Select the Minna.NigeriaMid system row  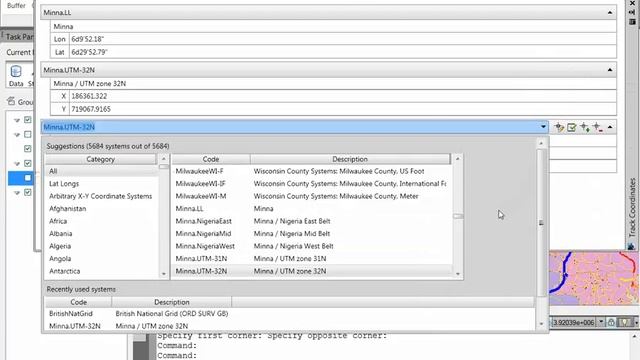[312, 233]
